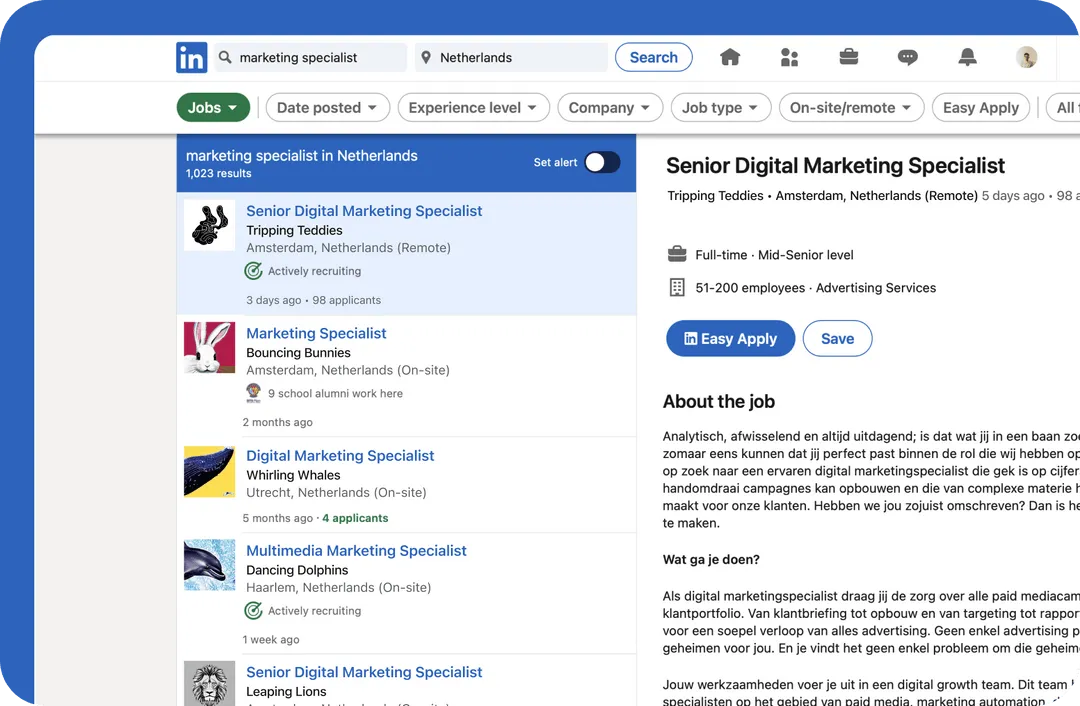Enable the Easy Apply filter
The width and height of the screenshot is (1080, 706).
(x=981, y=107)
